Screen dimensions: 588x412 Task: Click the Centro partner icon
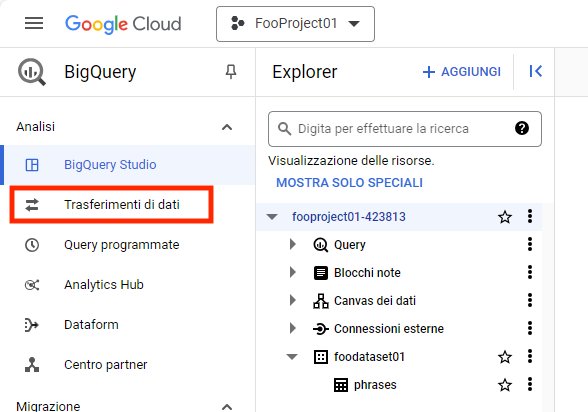pos(32,365)
